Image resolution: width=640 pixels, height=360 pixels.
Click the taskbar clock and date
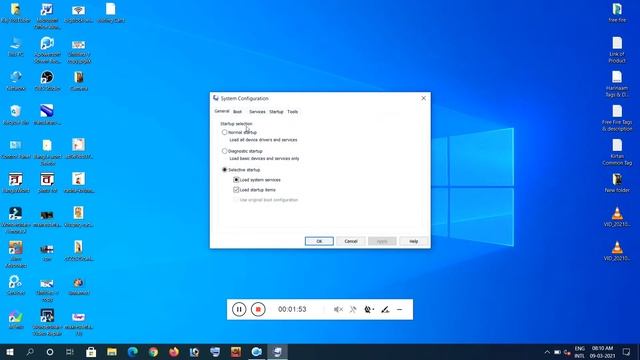click(602, 352)
